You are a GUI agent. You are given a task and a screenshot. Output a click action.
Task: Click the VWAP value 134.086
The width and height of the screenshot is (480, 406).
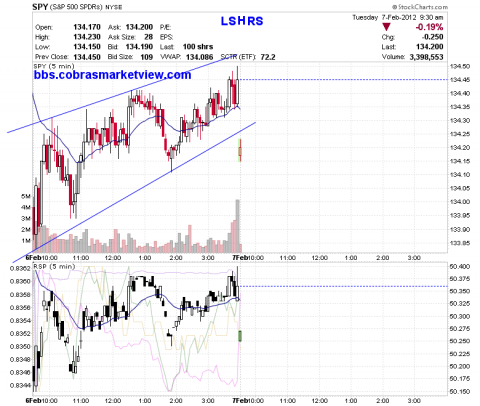click(200, 57)
